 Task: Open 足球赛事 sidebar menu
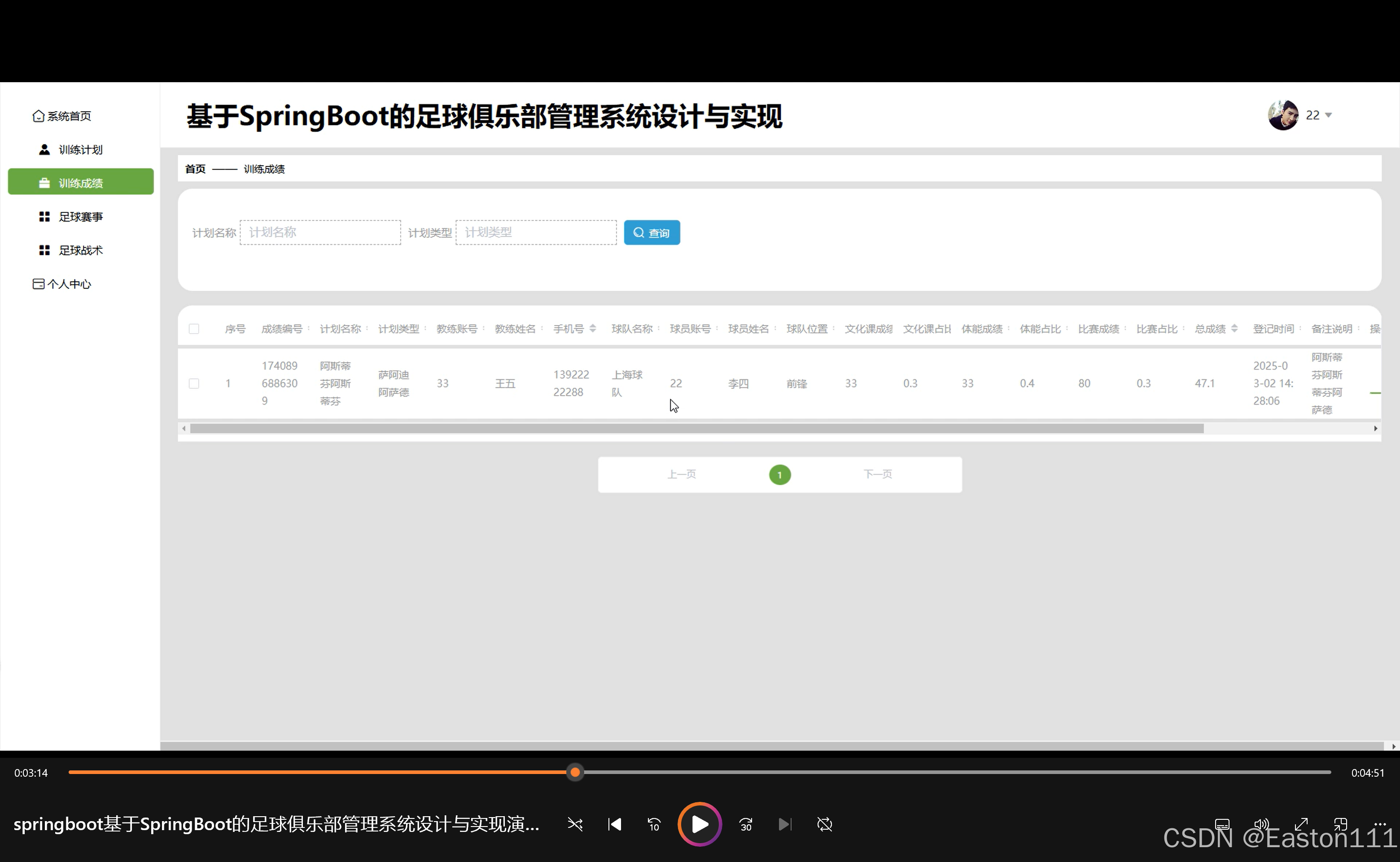80,217
